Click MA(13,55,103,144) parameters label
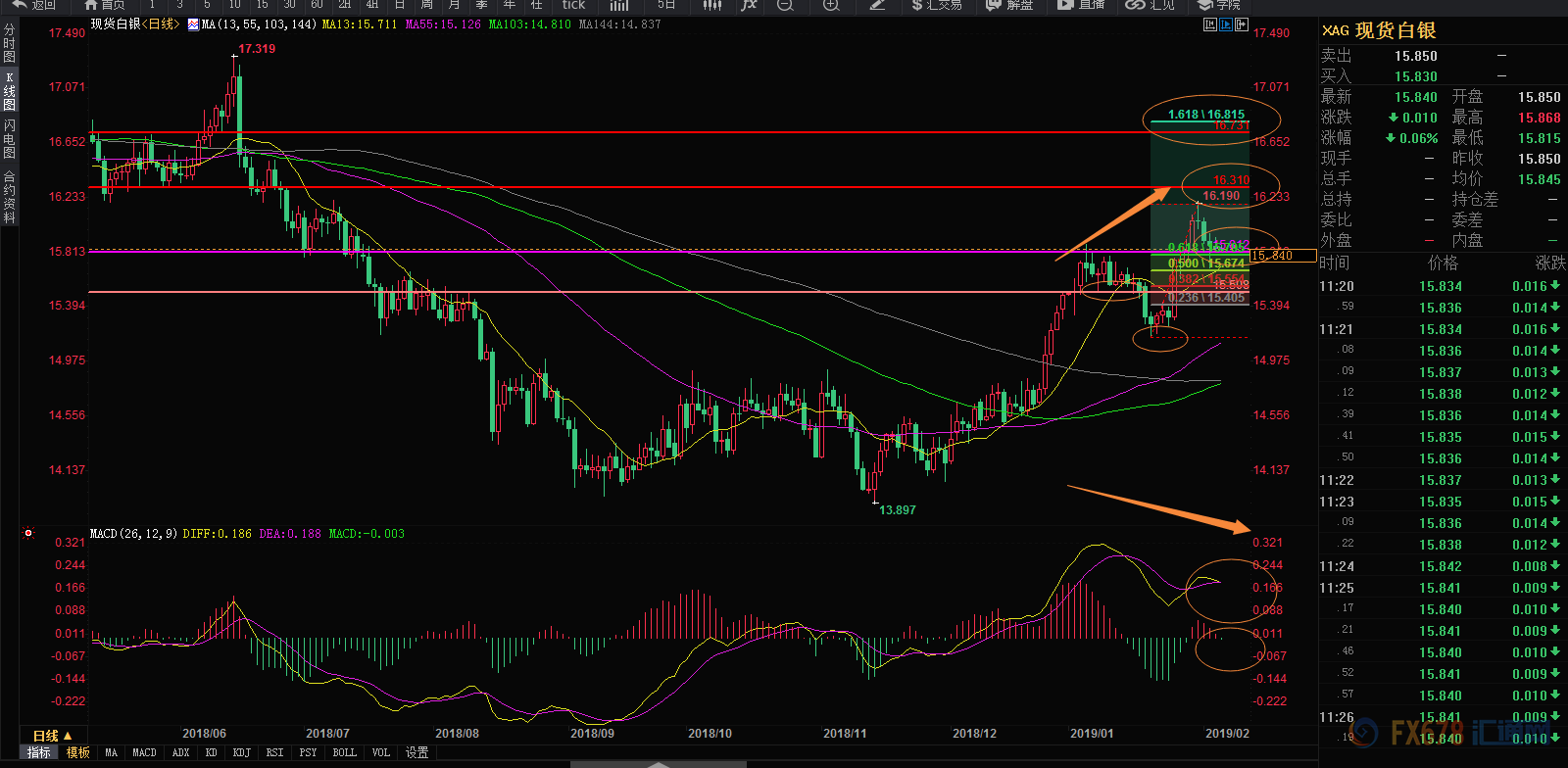Screen dimensions: 1568x768 coord(259,24)
